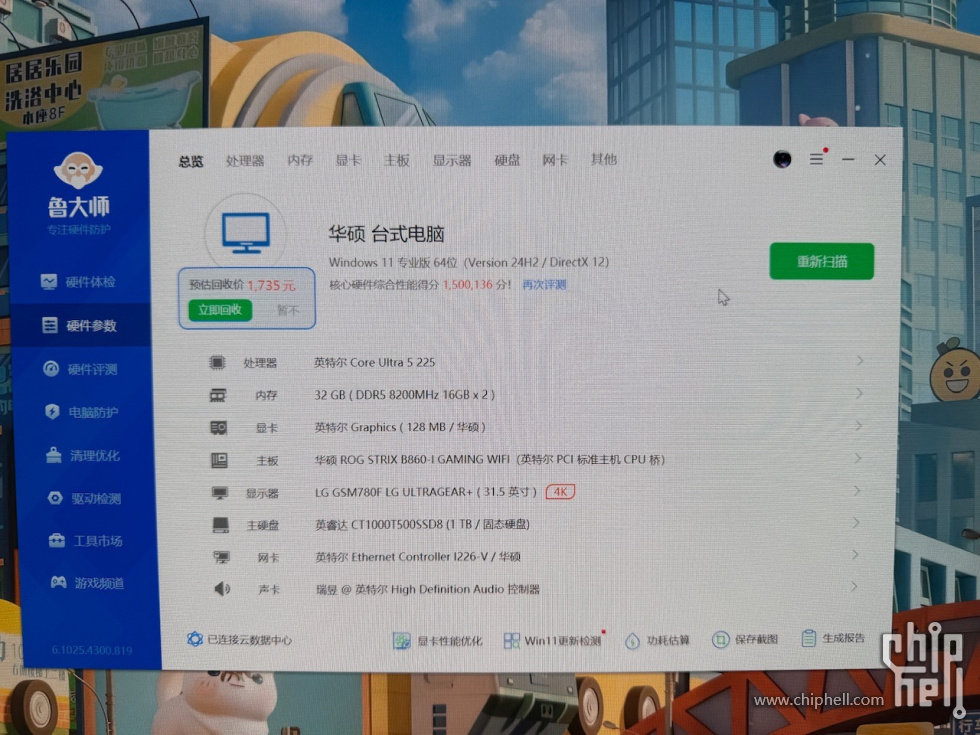Click the 显示器 monitor row icon
The width and height of the screenshot is (980, 735).
coord(219,493)
